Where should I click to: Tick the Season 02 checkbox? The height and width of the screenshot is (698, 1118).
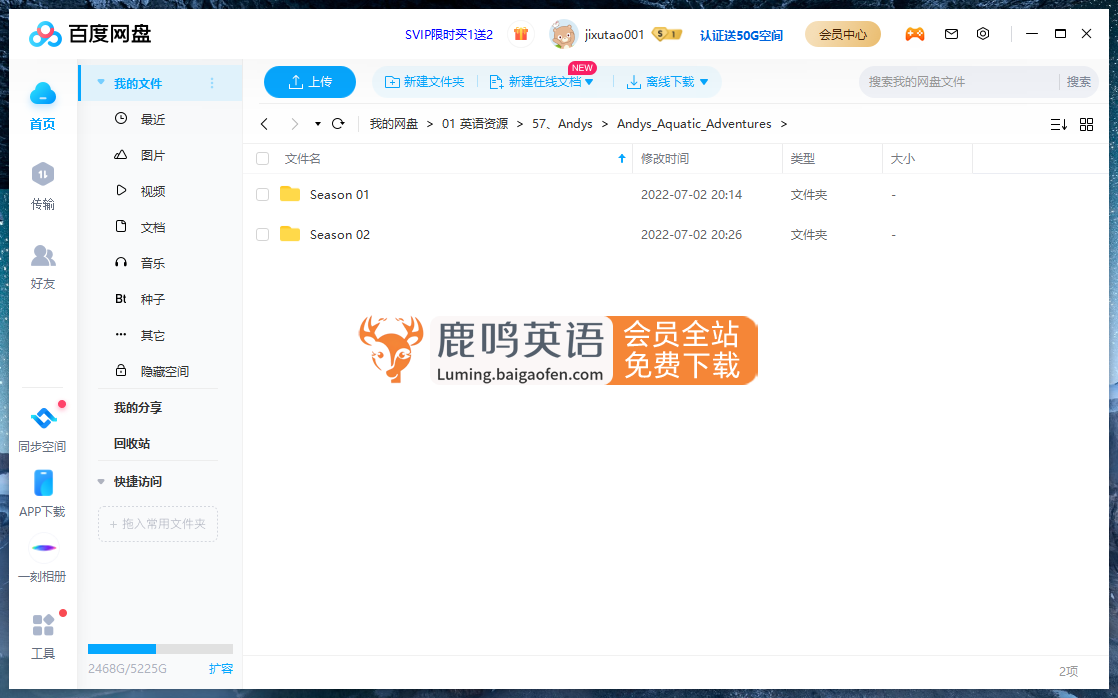(262, 234)
